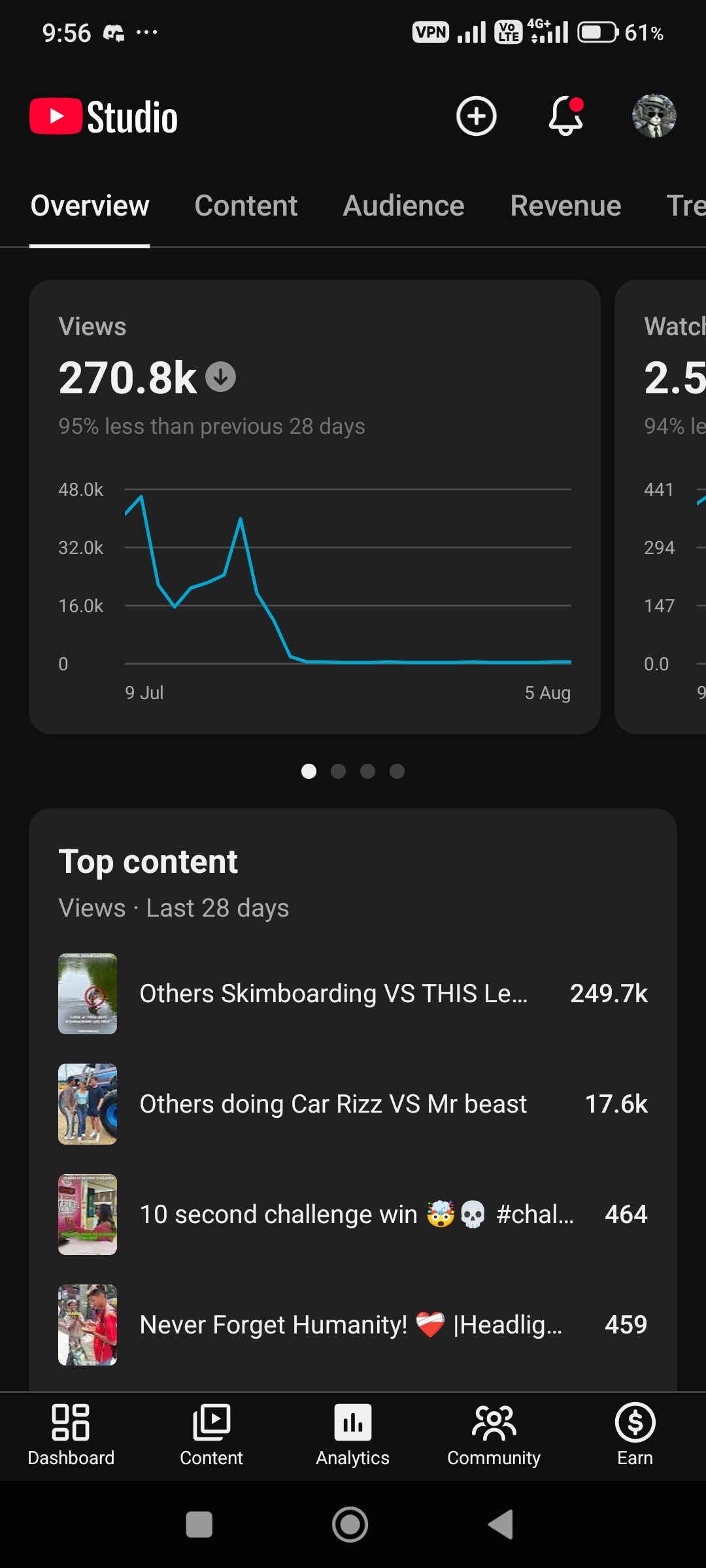
Task: Open Others doing Car Rizz VS Mr beast
Action: (x=353, y=1104)
